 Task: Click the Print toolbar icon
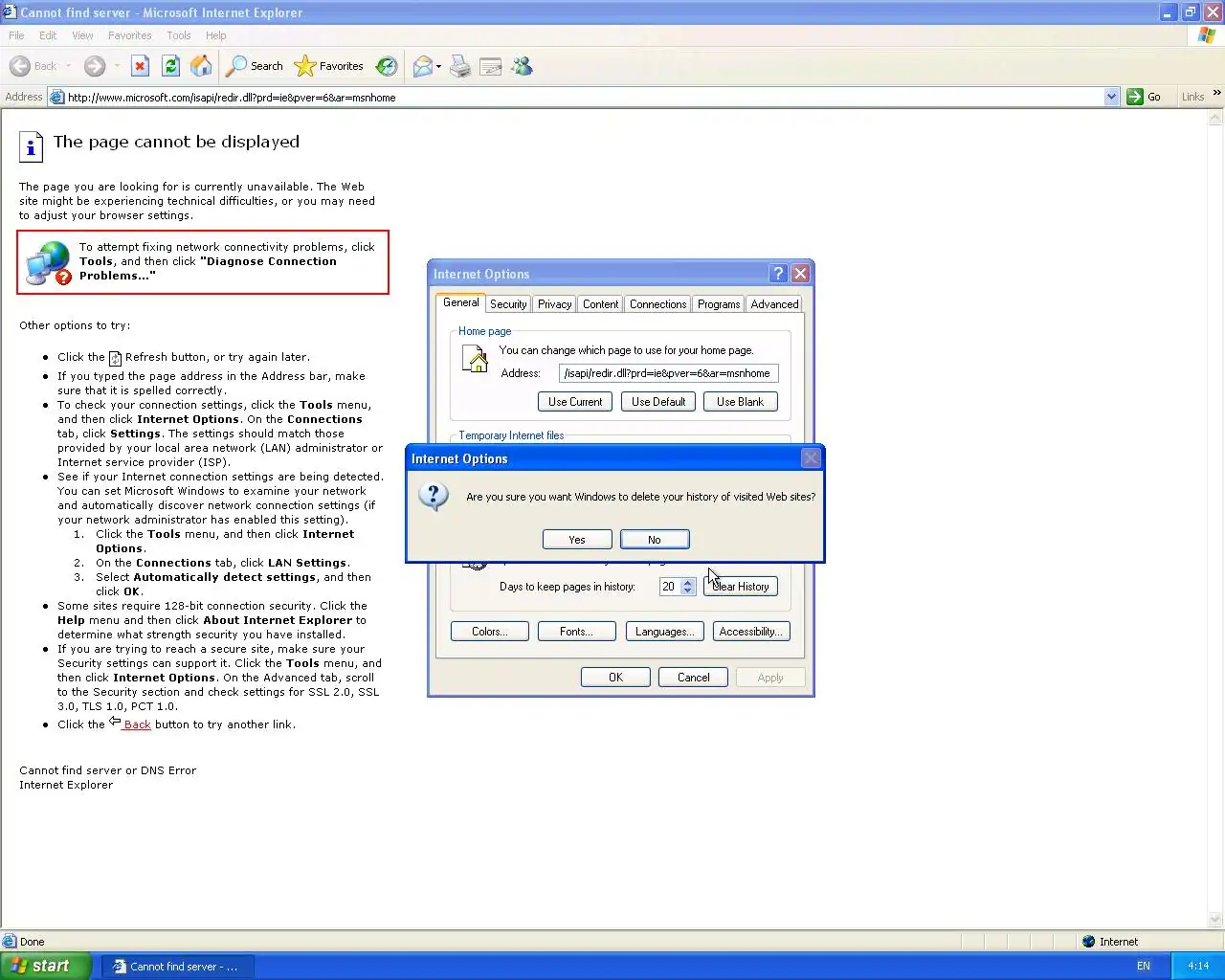pos(460,66)
